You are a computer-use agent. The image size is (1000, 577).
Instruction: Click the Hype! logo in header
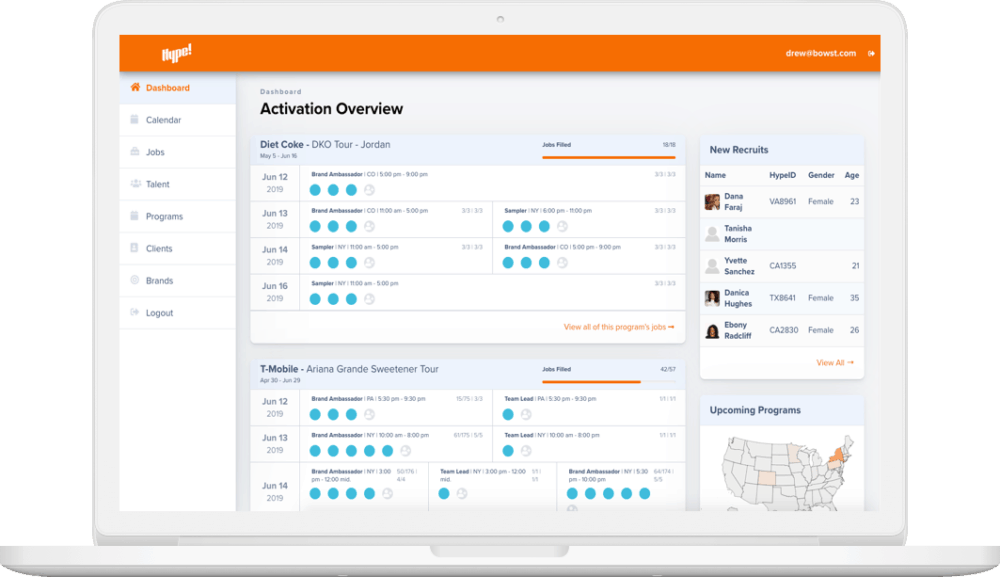tap(177, 53)
